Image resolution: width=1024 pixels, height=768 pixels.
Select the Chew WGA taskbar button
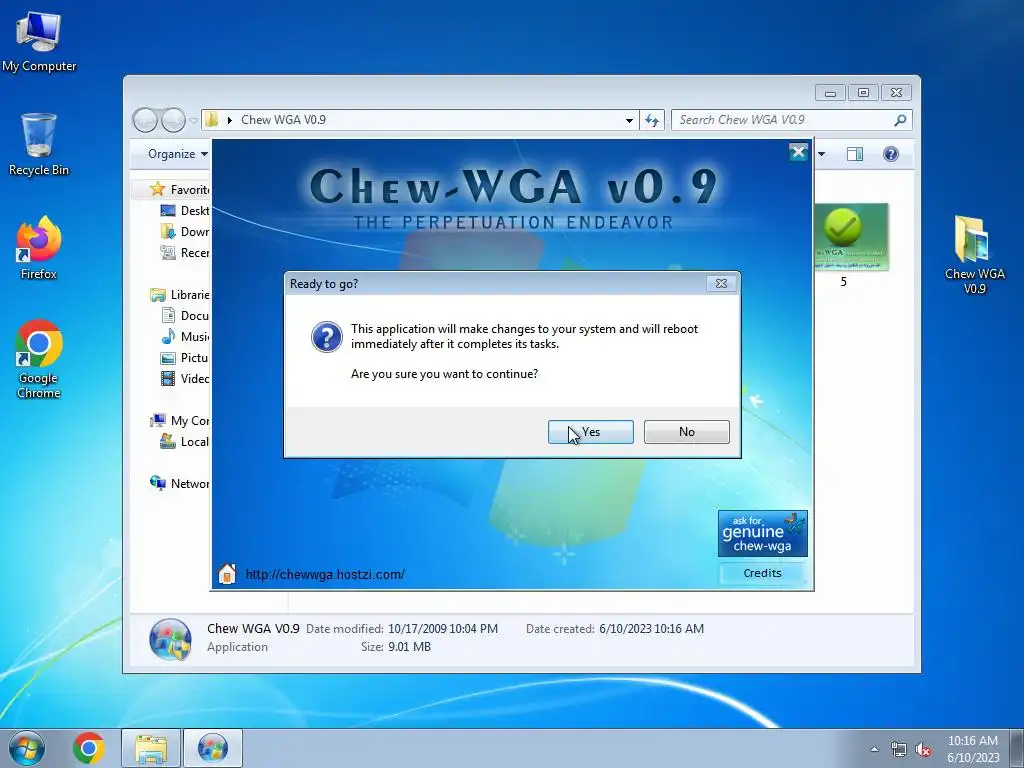[x=212, y=748]
